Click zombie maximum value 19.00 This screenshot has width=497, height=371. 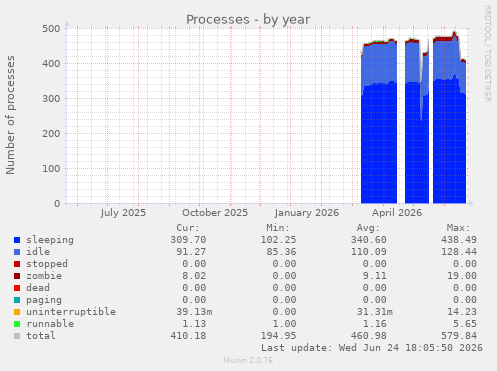(x=462, y=276)
